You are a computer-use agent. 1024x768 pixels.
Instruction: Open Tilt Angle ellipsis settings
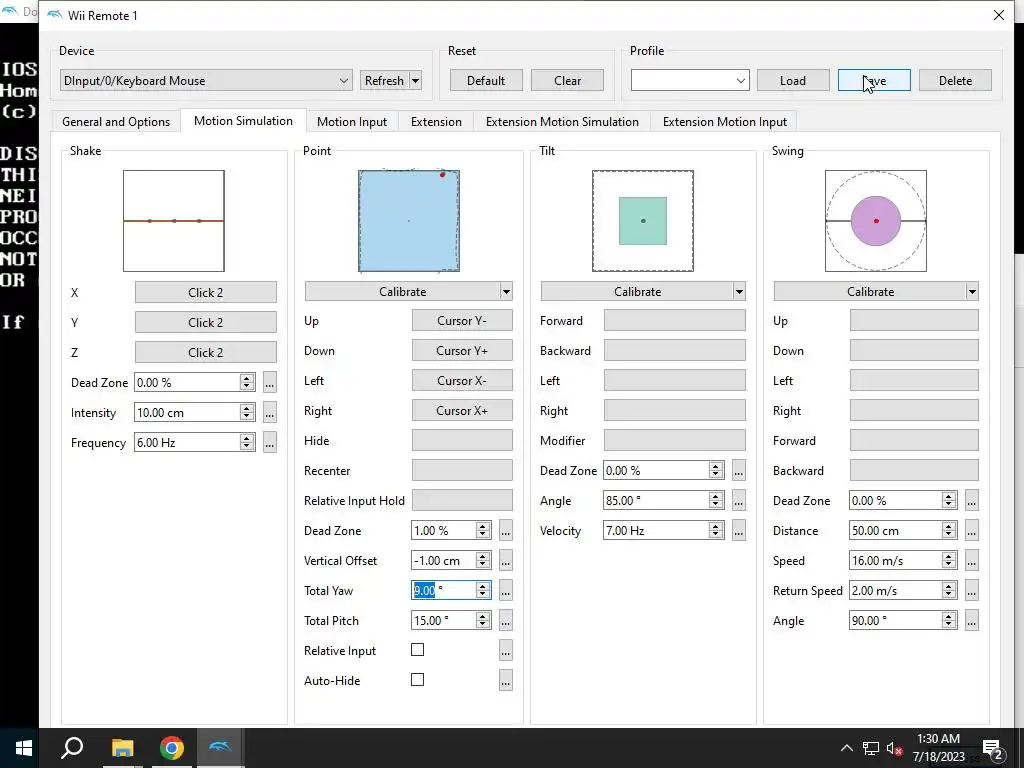[739, 501]
